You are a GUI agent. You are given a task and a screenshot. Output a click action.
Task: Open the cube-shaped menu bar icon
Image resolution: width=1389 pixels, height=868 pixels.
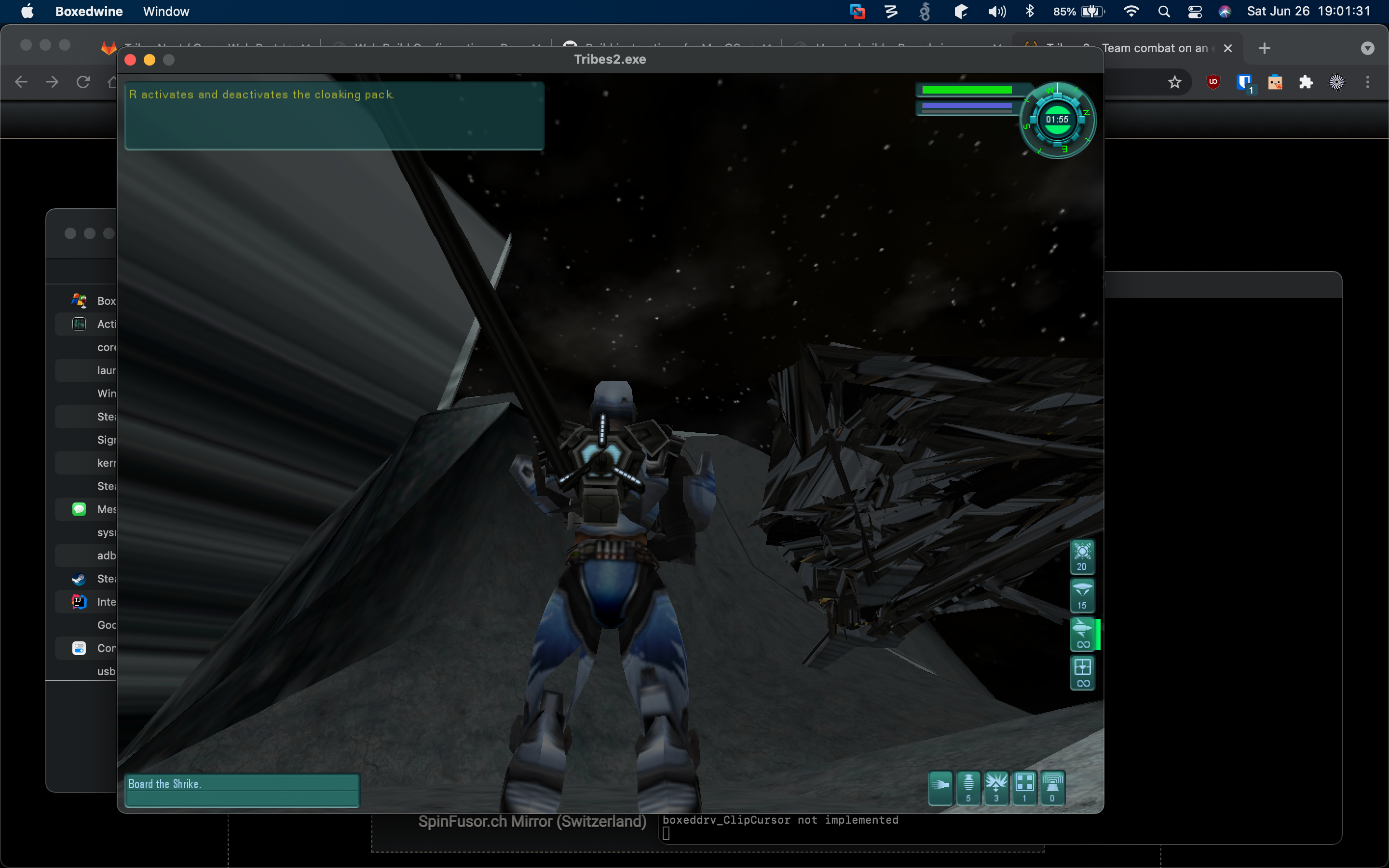pos(961,12)
